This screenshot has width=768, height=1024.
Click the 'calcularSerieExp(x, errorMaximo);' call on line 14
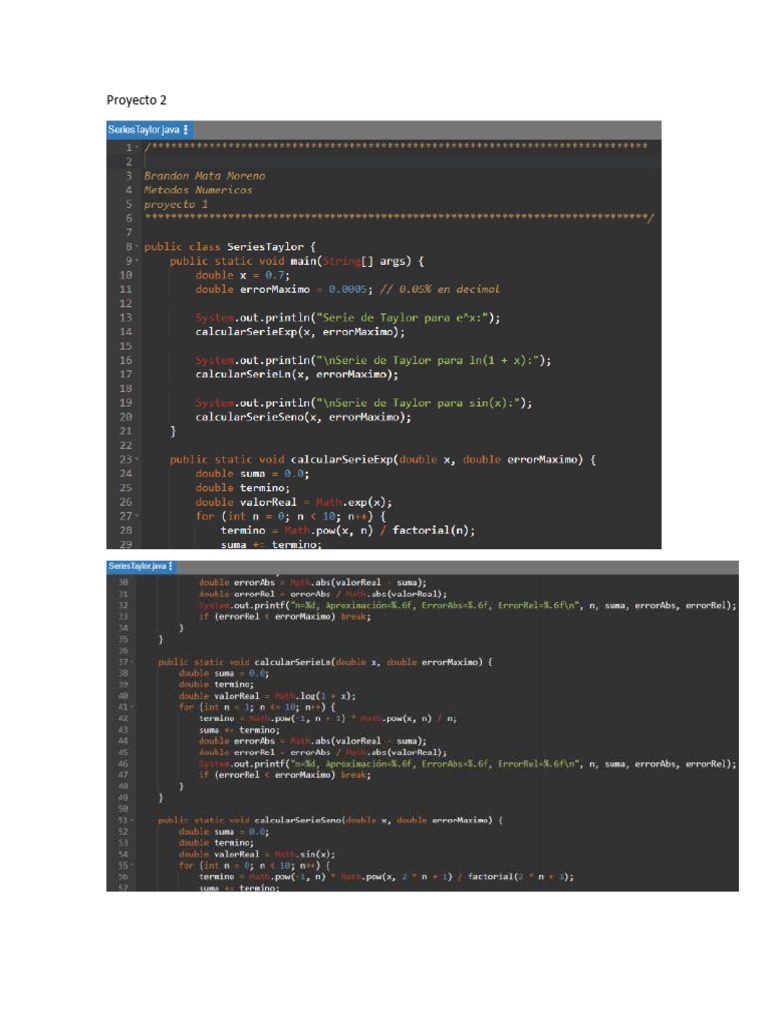300,332
